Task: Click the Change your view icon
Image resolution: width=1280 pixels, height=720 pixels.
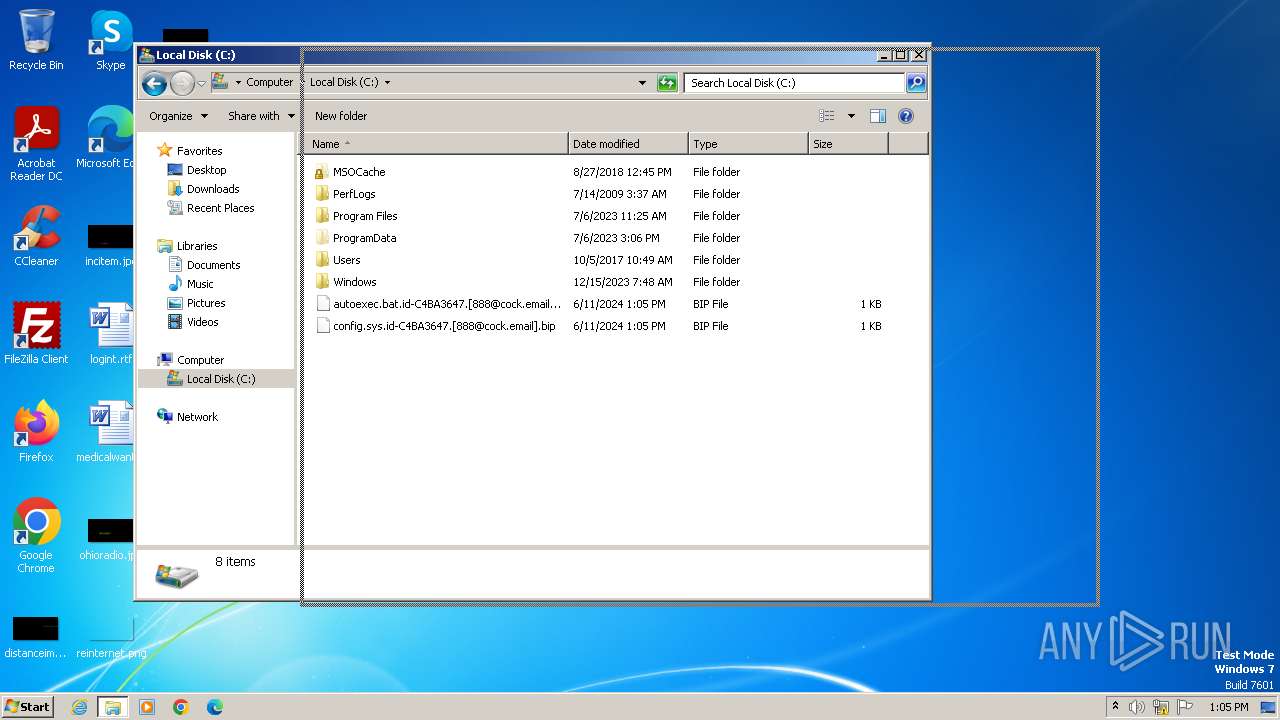Action: 826,116
